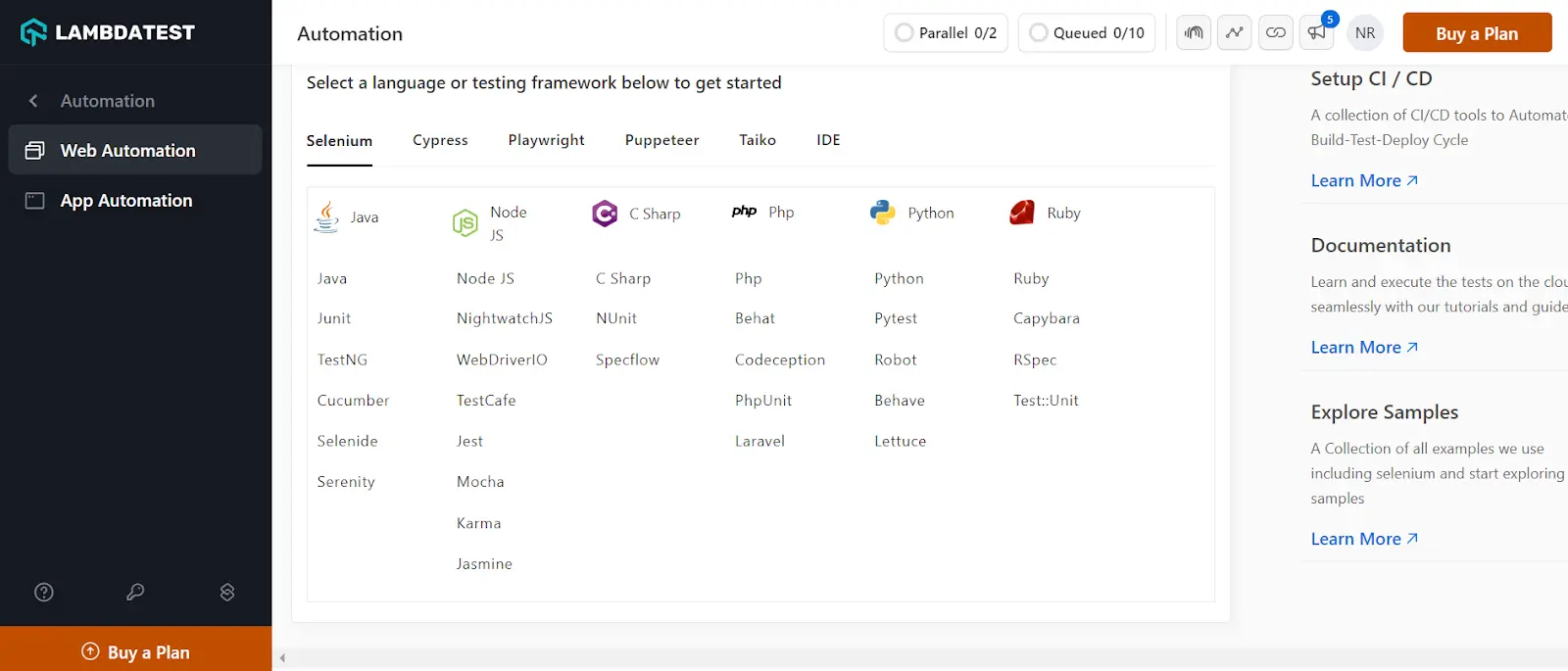
Task: Open announcements megaphone with badge 5
Action: (x=1317, y=33)
